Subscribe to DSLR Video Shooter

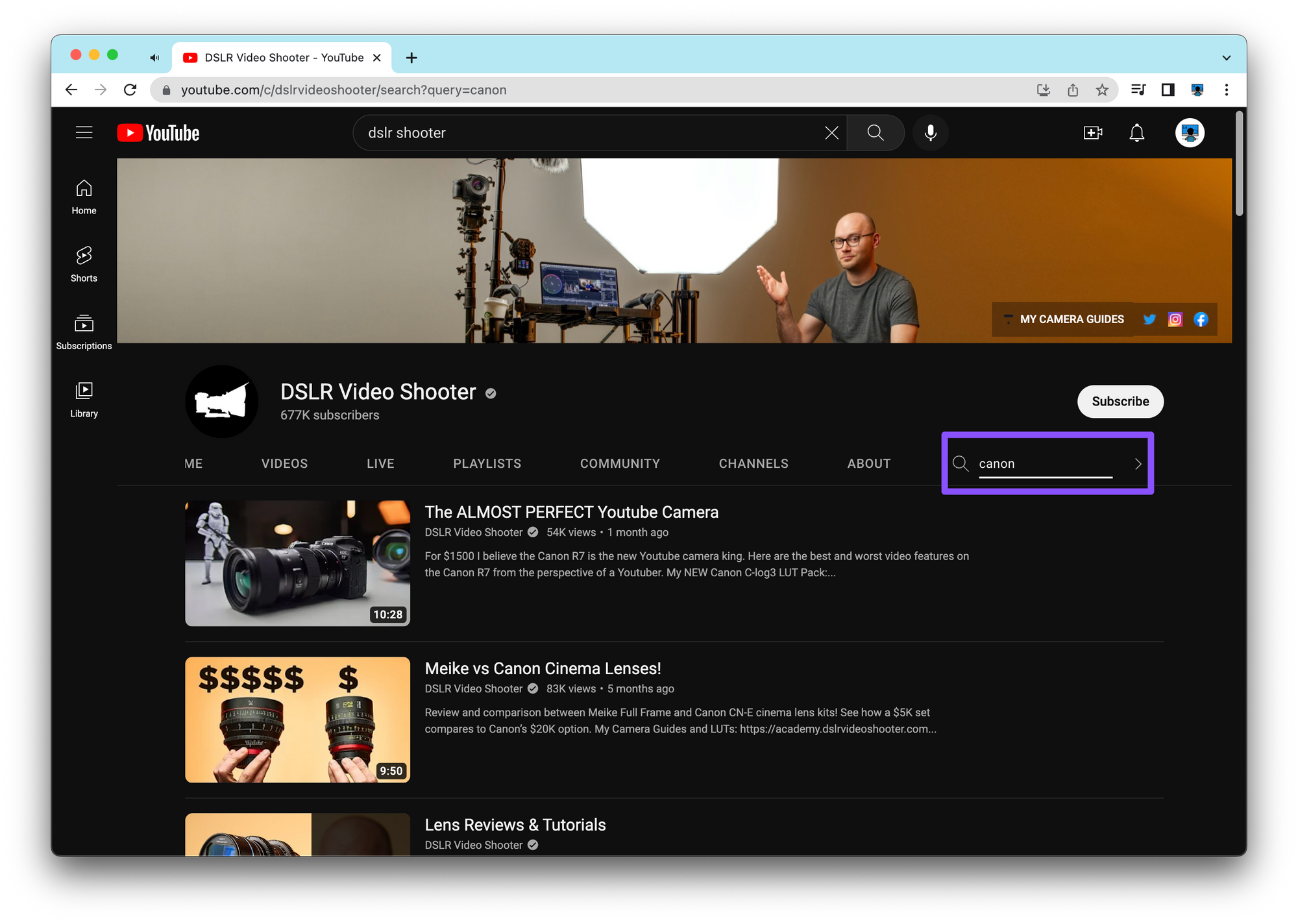point(1120,402)
